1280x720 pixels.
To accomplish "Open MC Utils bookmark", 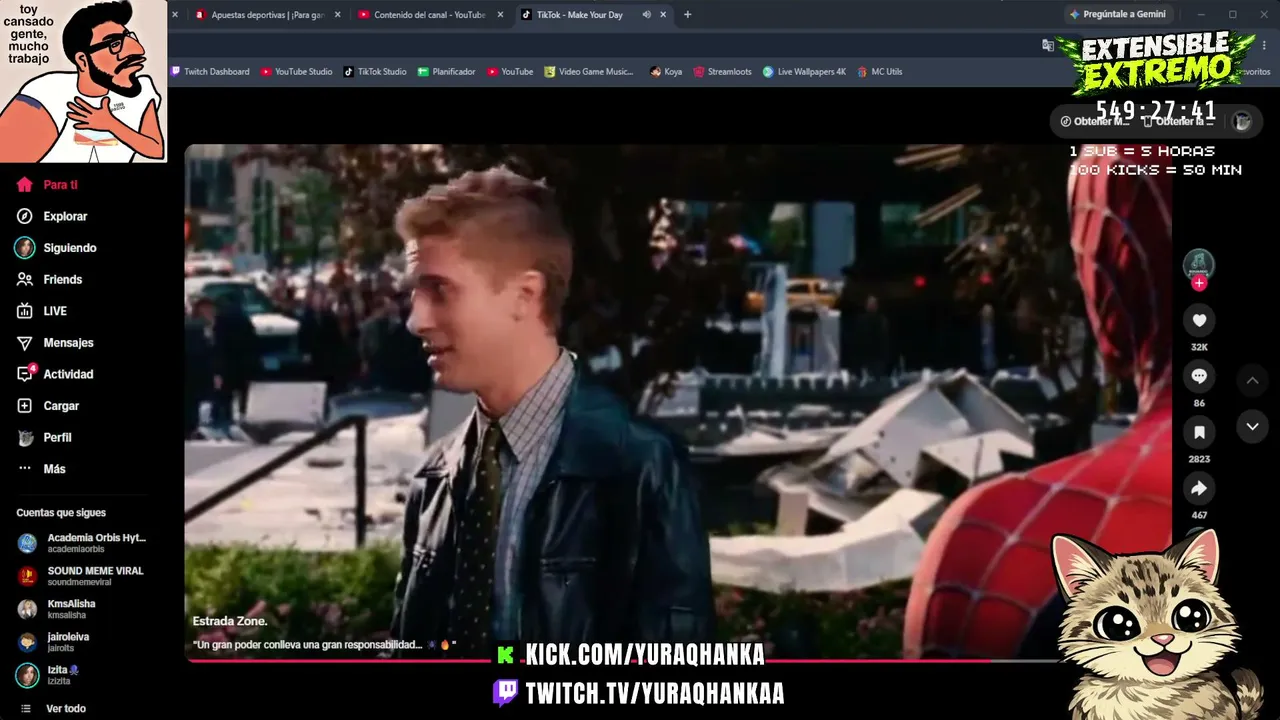I will tap(880, 72).
